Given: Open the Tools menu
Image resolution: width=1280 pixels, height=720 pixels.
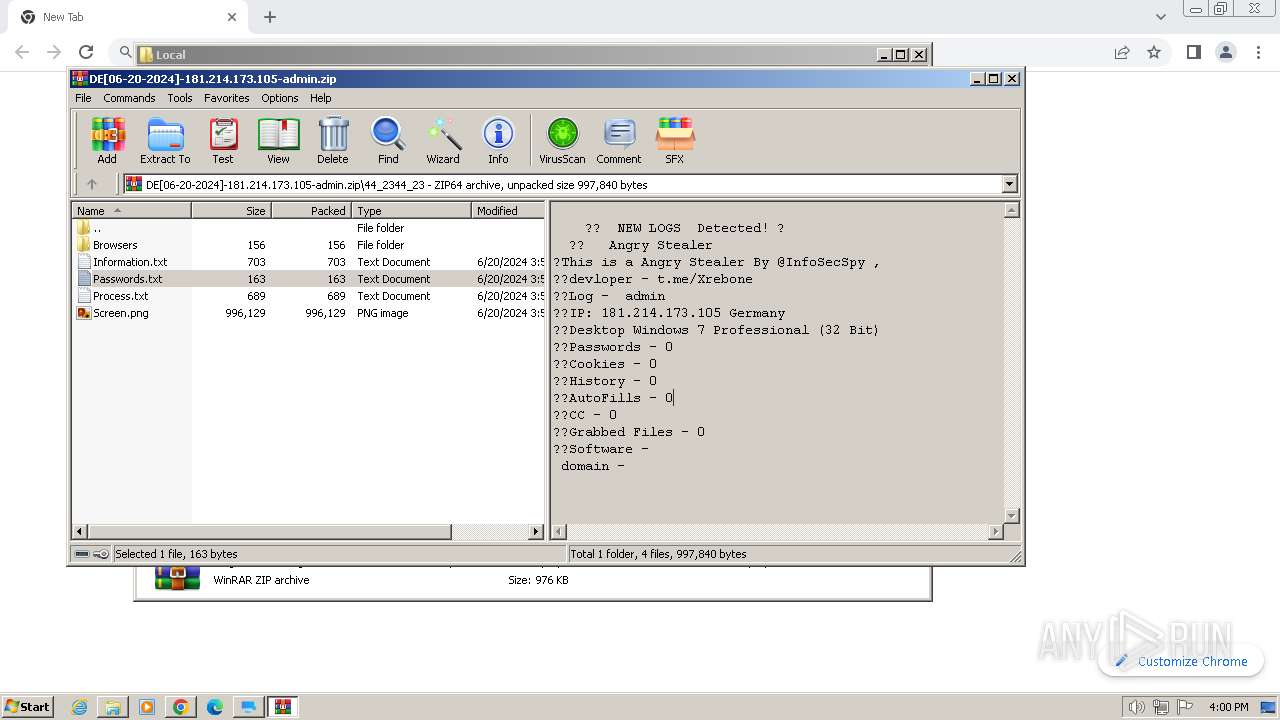Looking at the screenshot, I should pos(180,98).
